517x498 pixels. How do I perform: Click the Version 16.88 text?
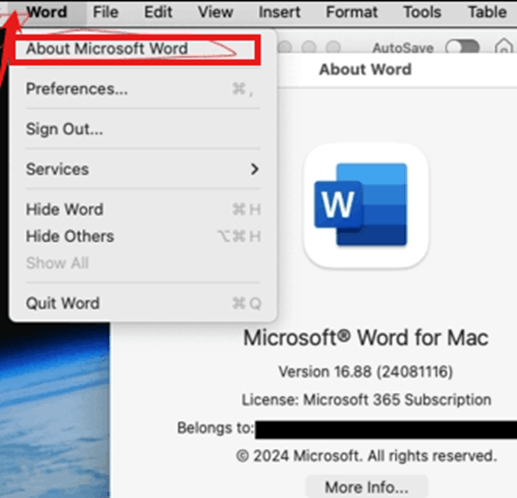(x=366, y=372)
